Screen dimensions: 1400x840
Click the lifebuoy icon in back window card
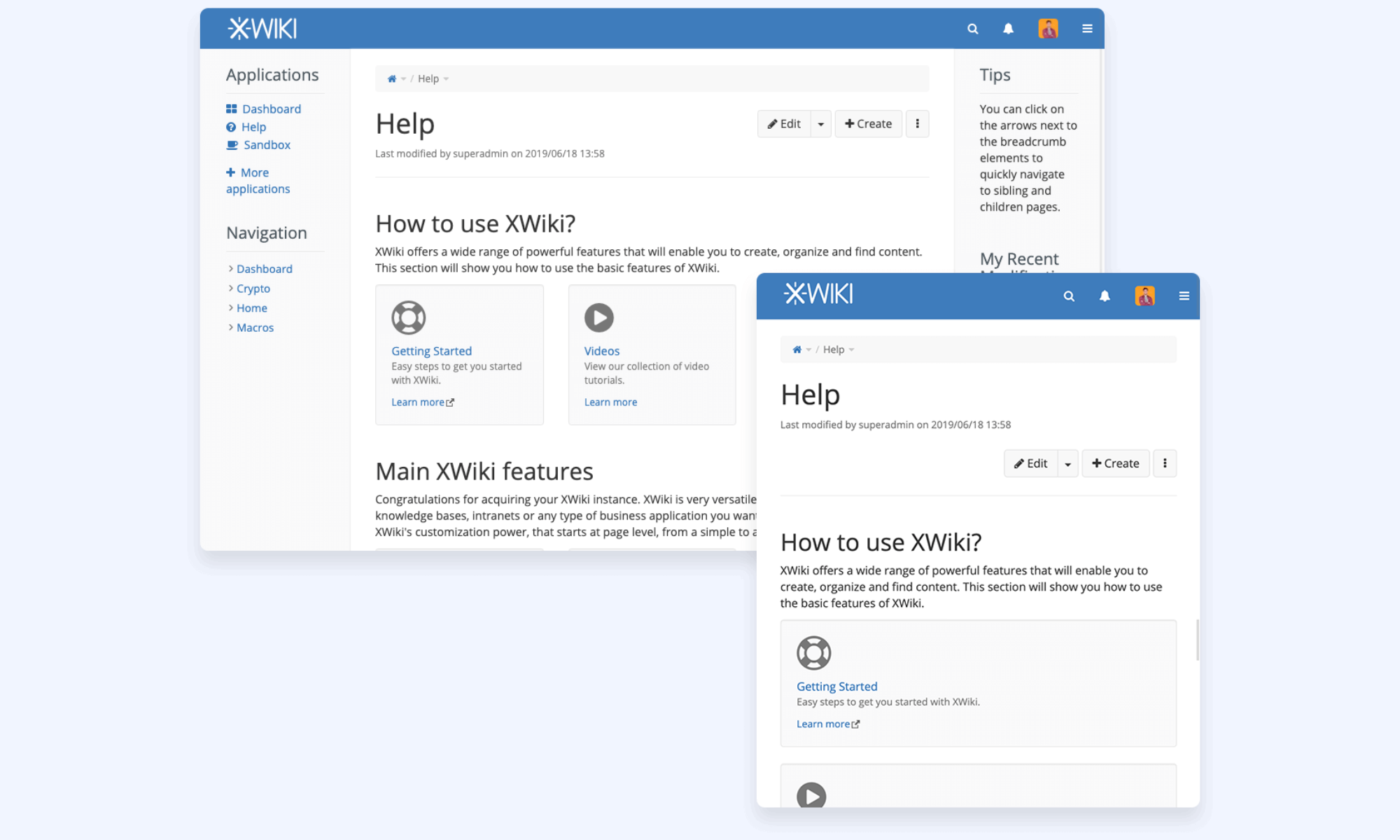tap(408, 318)
